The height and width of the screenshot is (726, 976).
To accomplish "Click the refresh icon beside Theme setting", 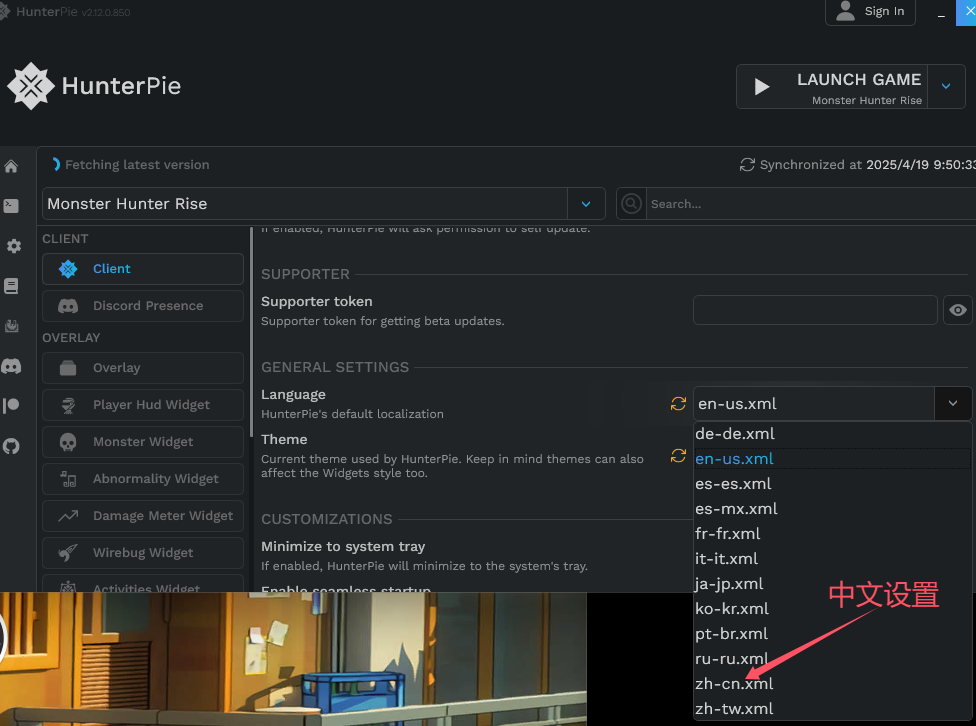I will coord(678,456).
